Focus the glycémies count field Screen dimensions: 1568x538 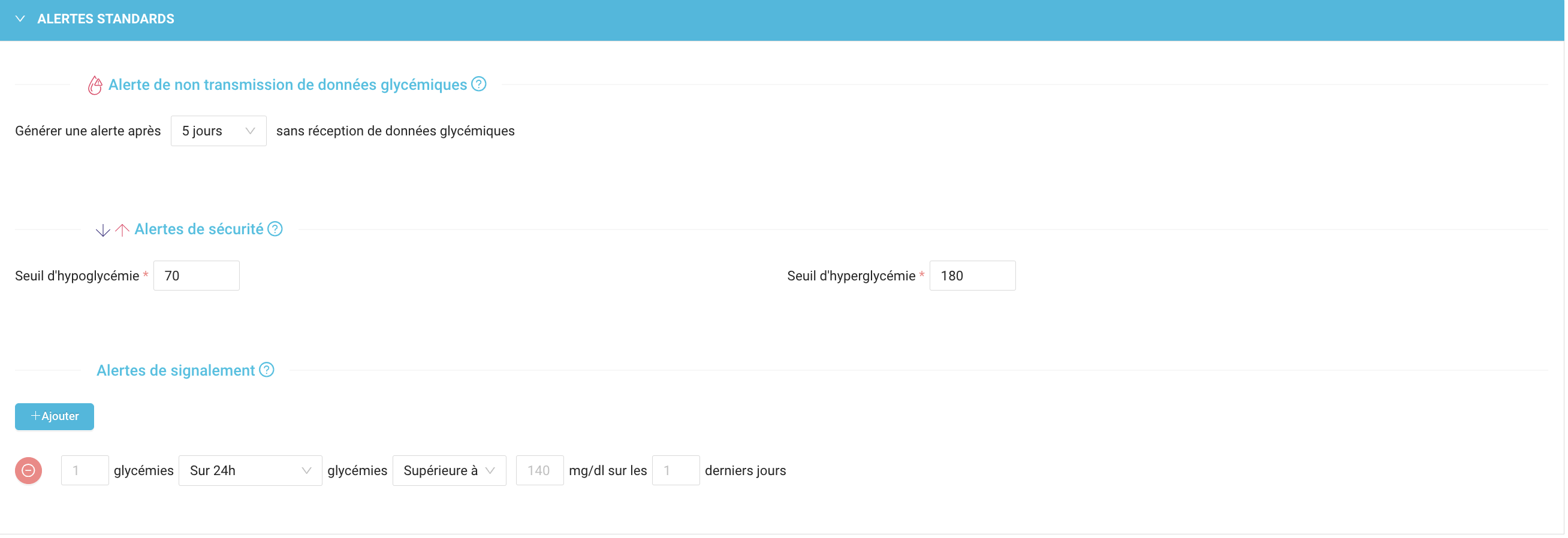coord(85,471)
